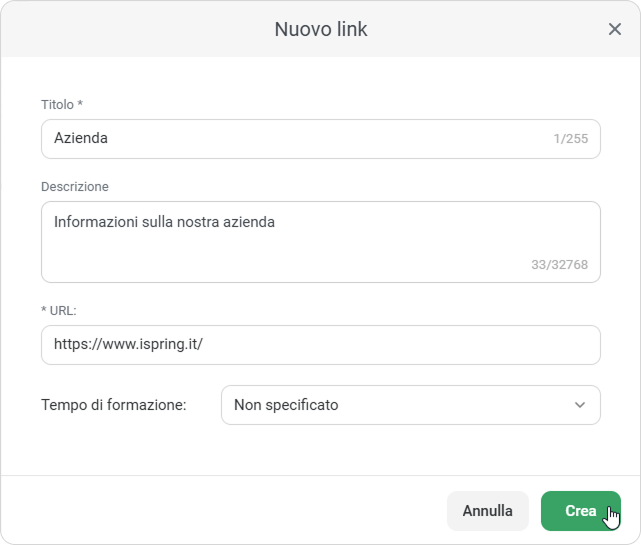Click the word 'Azienda' in the title field
The image size is (641, 545).
(x=81, y=139)
